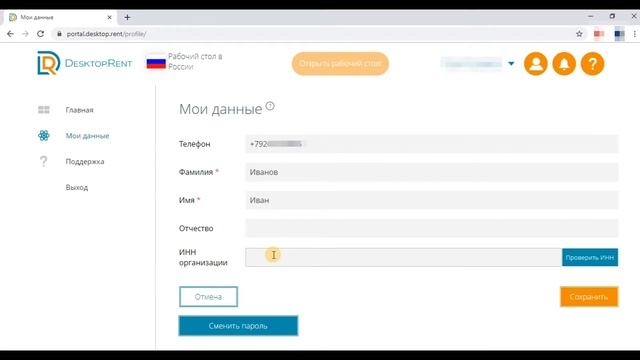
Task: Switch to the Мои данные browser tab
Action: (x=60, y=17)
